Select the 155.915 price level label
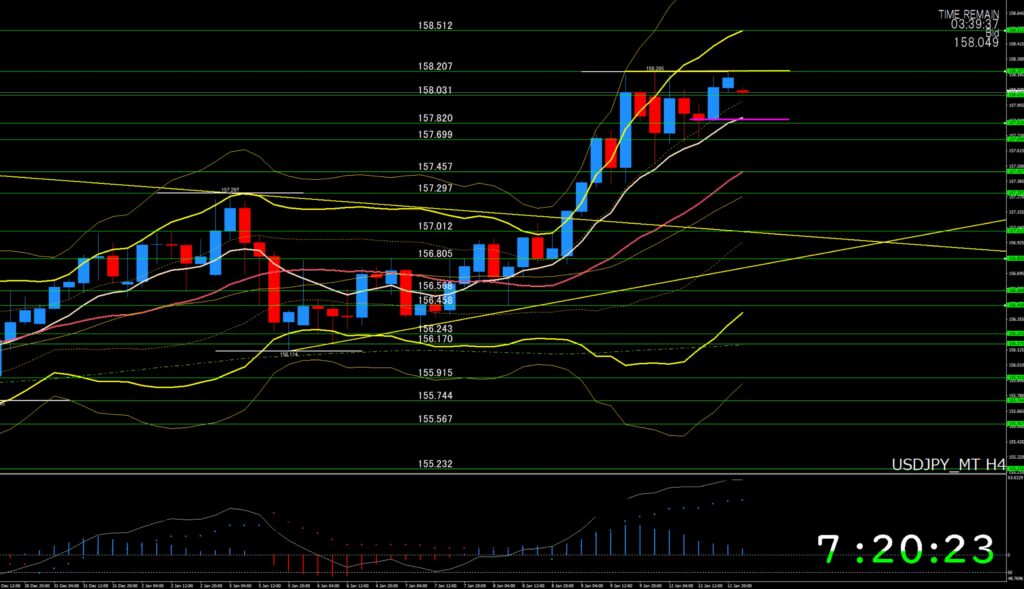This screenshot has width=1024, height=589. point(436,373)
